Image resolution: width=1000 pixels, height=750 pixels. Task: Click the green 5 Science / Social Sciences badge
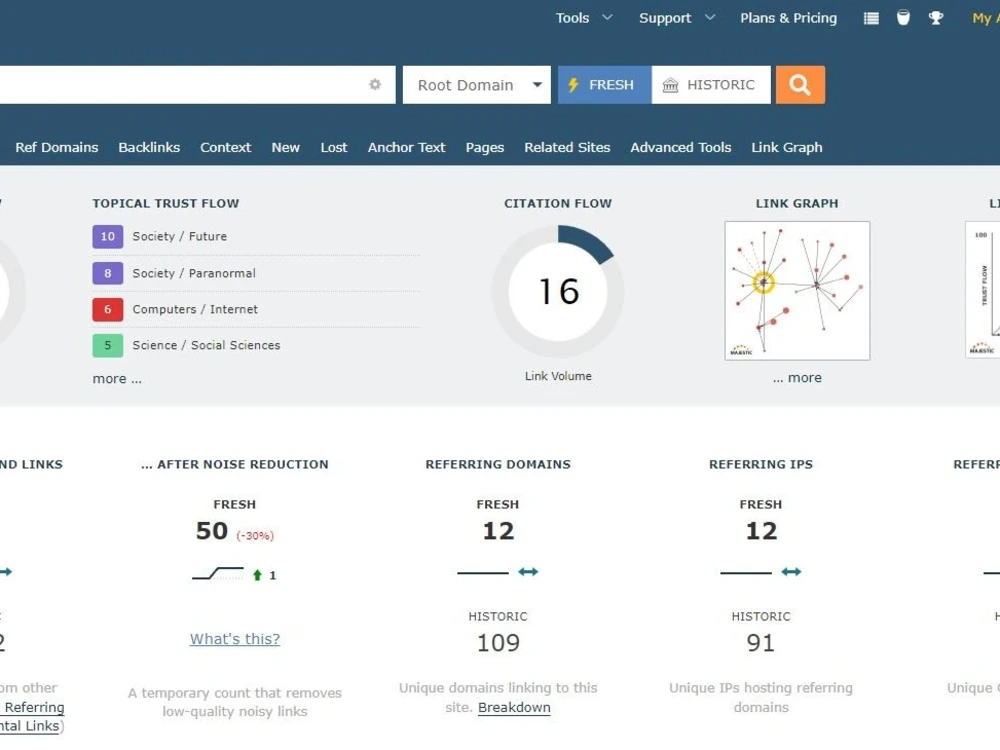[108, 345]
